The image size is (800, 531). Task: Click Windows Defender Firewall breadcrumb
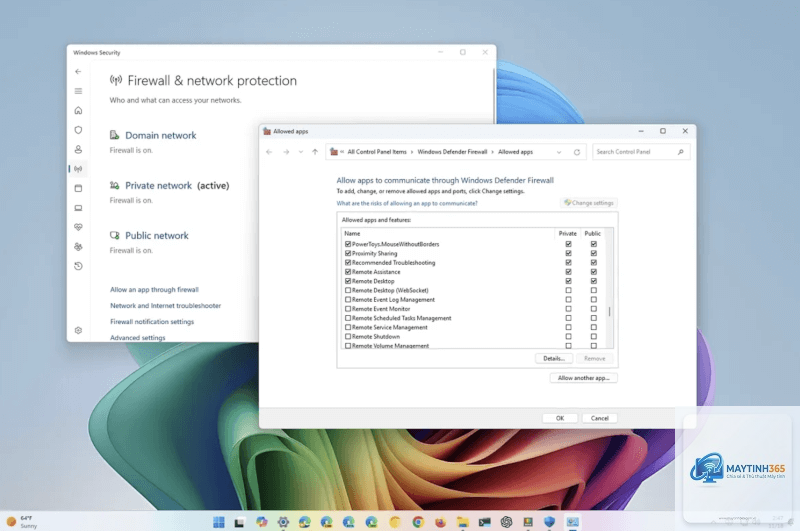tap(452, 152)
